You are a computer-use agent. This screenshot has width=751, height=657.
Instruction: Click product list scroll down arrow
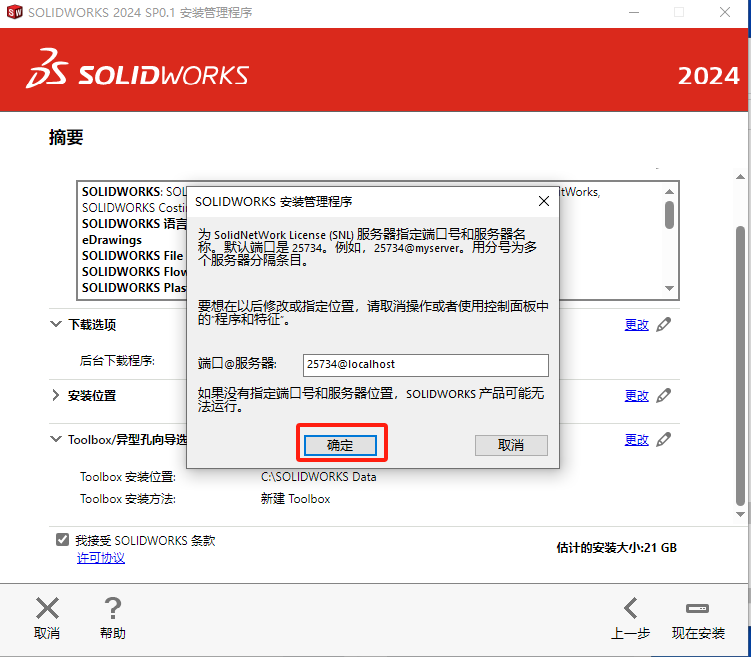[670, 288]
